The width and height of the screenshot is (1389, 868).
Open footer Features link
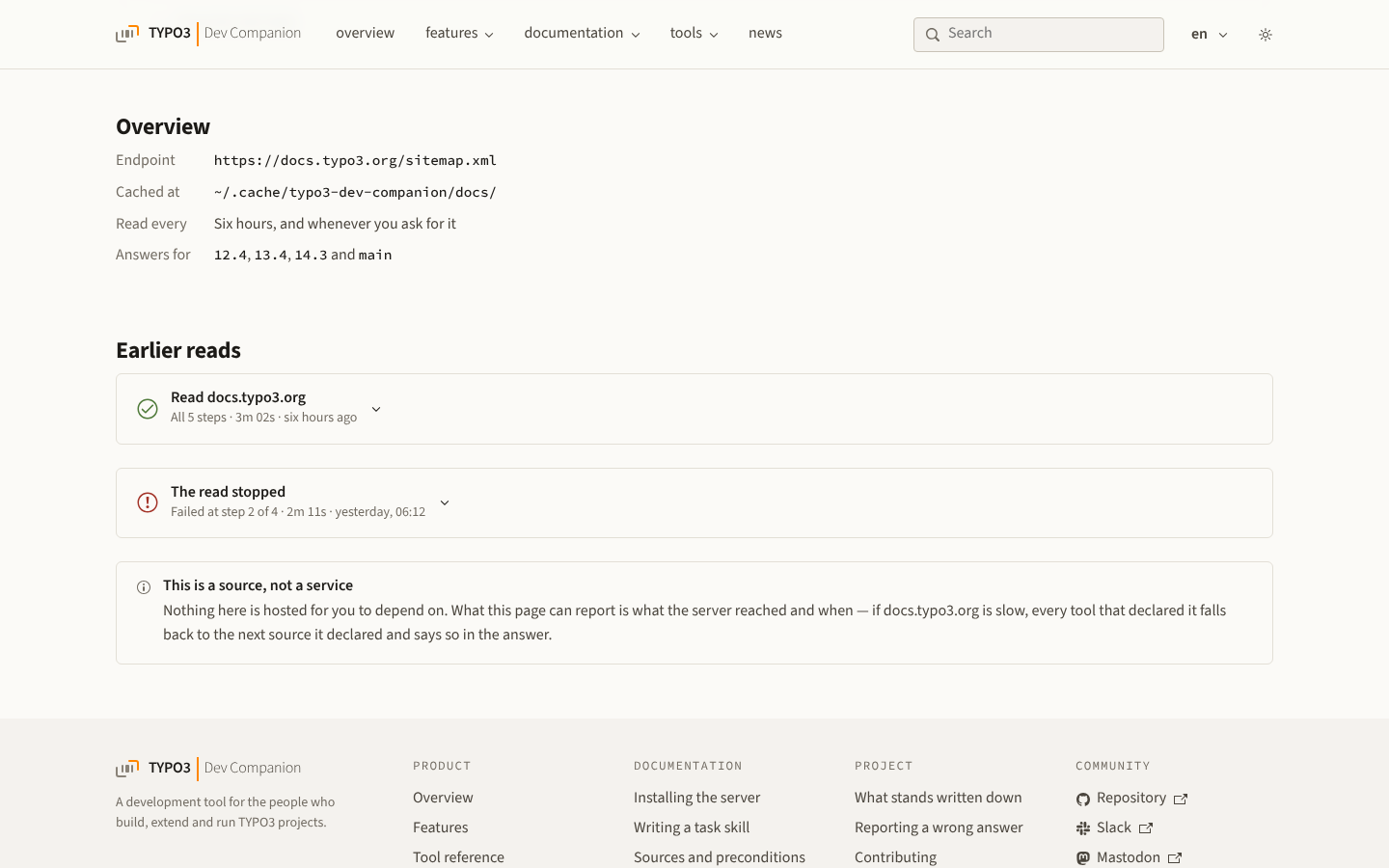[440, 827]
